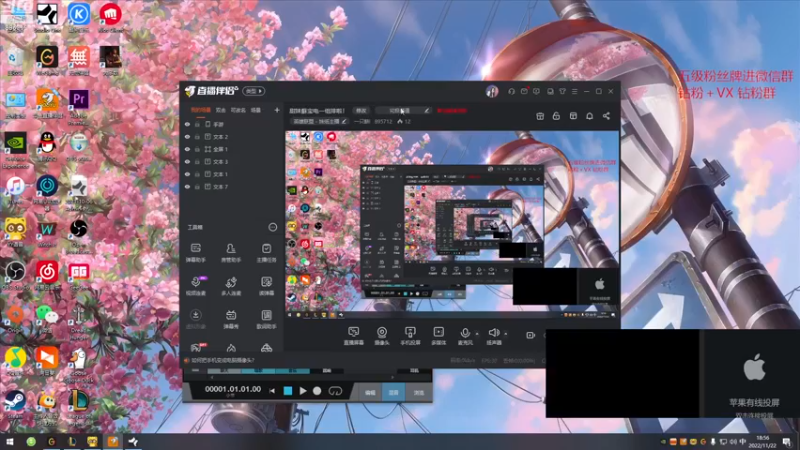Open the 主播任务 tool
The height and width of the screenshot is (450, 800).
tap(266, 253)
